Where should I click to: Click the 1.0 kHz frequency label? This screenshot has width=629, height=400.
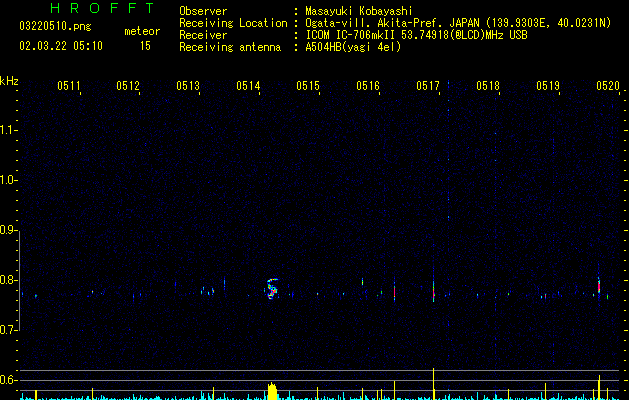[x=9, y=180]
